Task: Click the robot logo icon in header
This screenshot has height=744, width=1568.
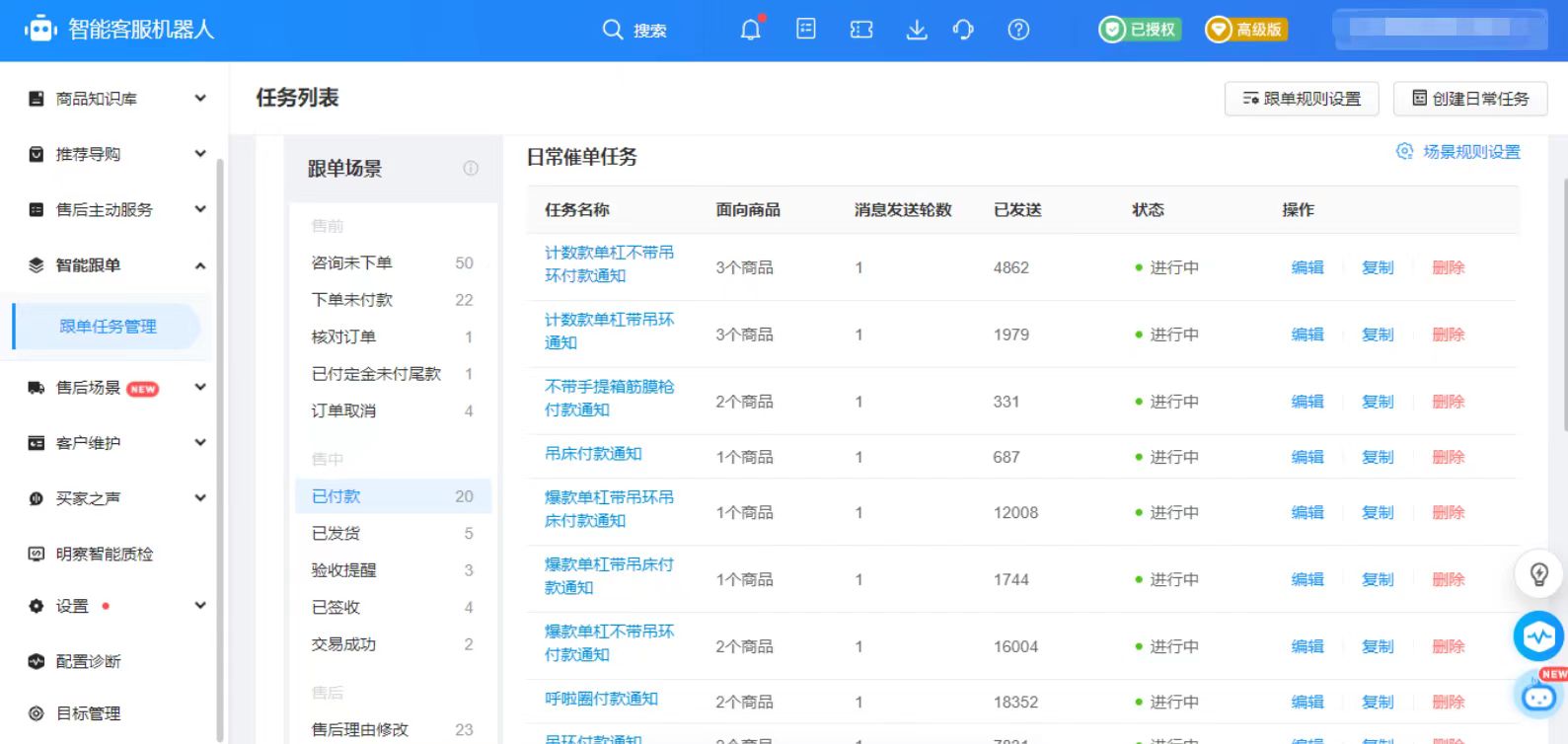Action: click(x=39, y=30)
